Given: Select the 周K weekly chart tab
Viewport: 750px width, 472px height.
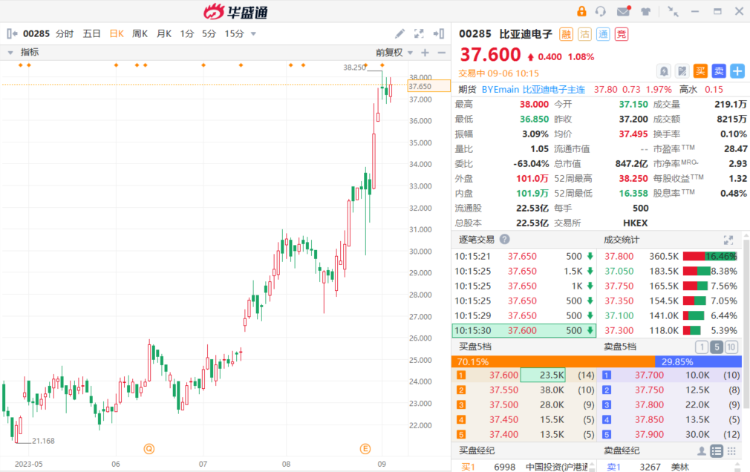Looking at the screenshot, I should pos(140,33).
